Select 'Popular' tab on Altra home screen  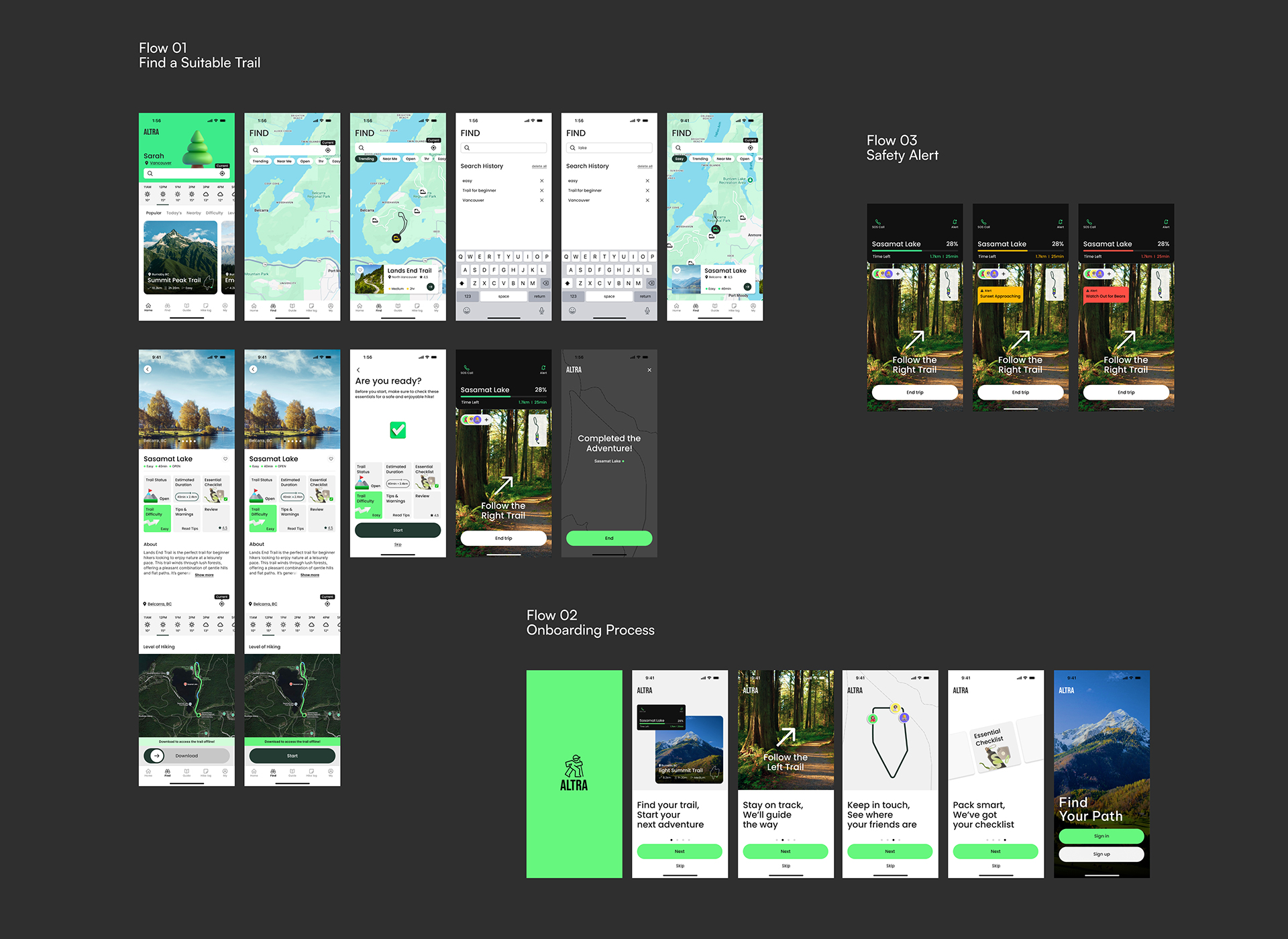pos(154,213)
